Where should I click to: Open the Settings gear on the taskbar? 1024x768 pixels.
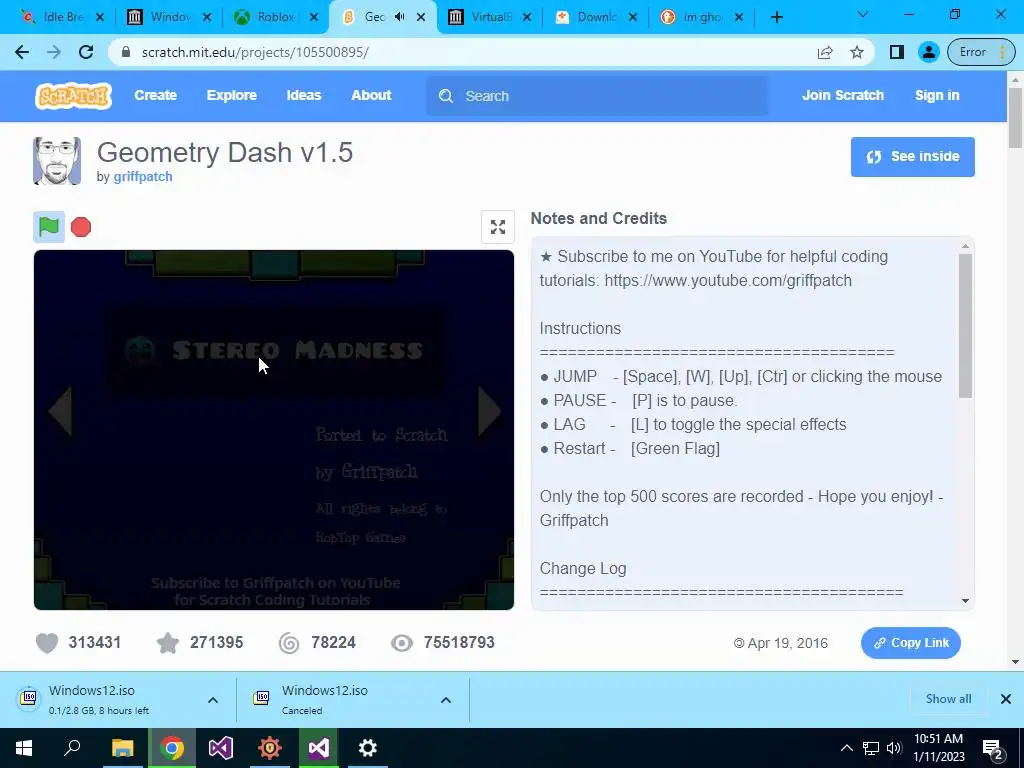pyautogui.click(x=368, y=748)
